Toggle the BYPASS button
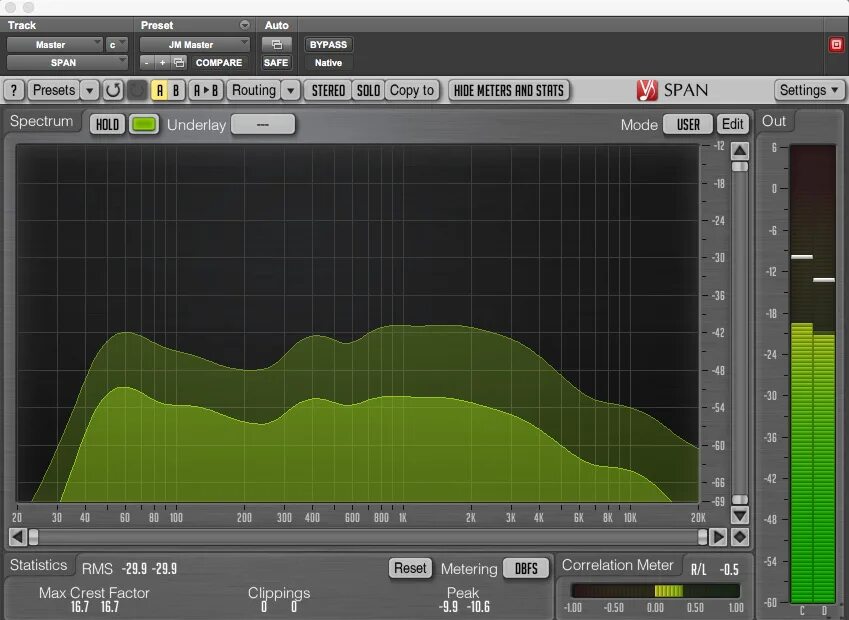 point(328,44)
